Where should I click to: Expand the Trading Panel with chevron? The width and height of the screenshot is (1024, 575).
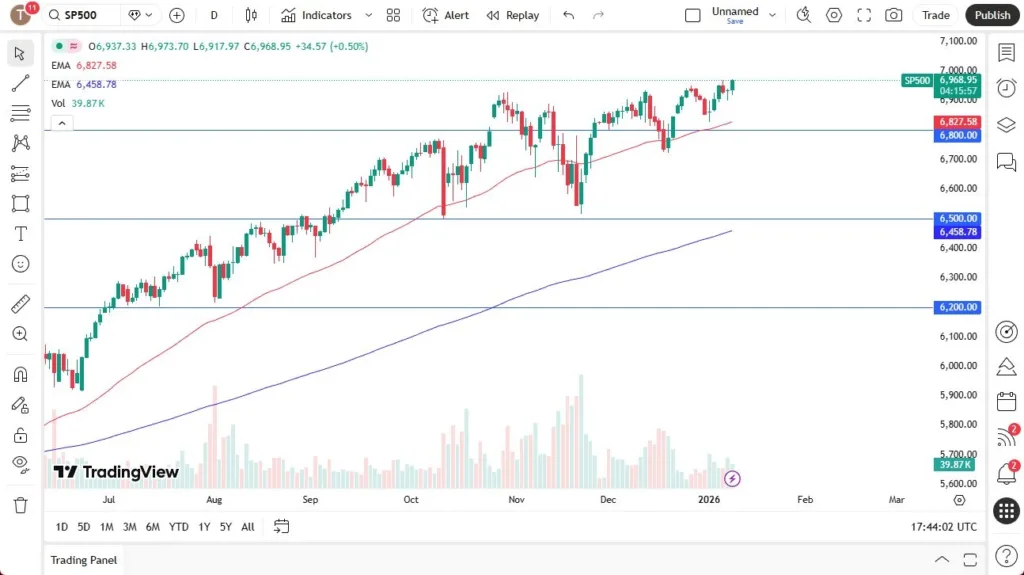coord(942,560)
